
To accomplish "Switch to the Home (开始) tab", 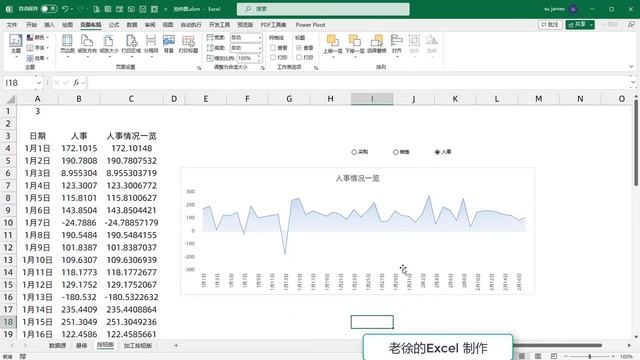I will click(31, 25).
